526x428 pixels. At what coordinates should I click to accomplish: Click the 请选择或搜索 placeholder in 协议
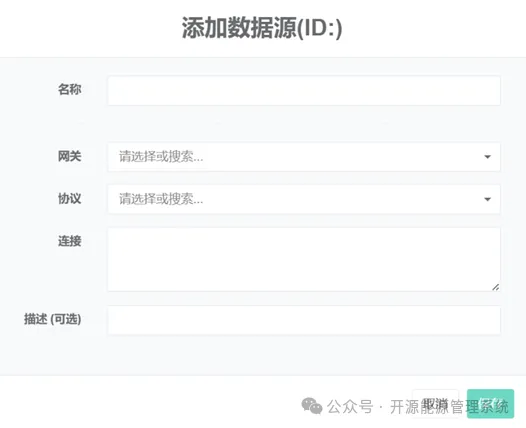pyautogui.click(x=161, y=199)
